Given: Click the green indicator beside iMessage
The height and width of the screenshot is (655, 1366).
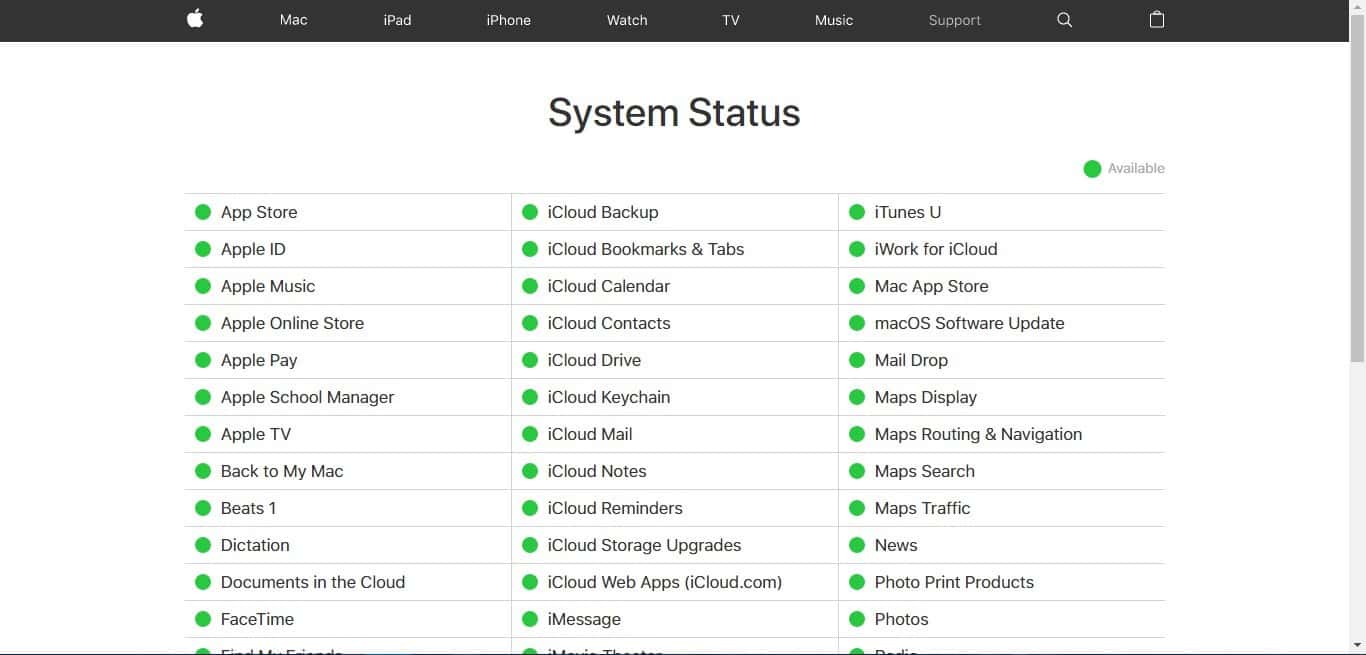Looking at the screenshot, I should click(530, 619).
